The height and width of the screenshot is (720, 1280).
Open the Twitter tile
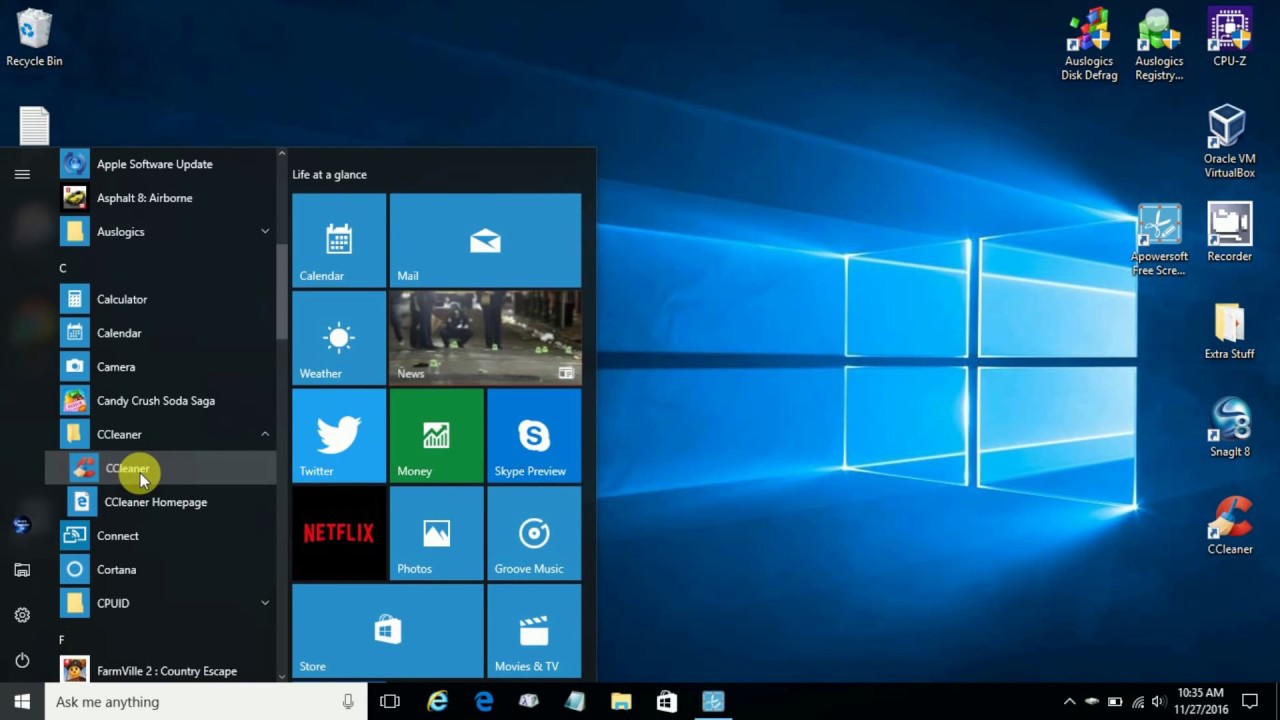339,435
